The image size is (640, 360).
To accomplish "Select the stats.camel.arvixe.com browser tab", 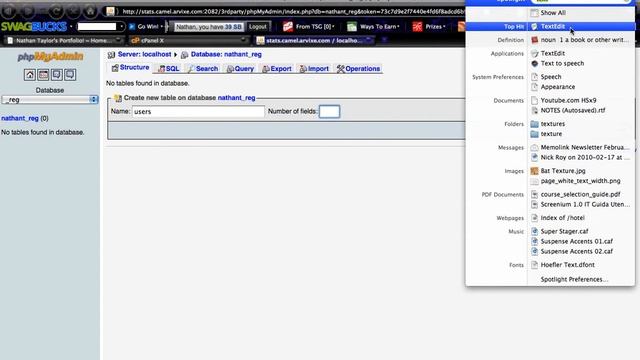I will pos(313,40).
